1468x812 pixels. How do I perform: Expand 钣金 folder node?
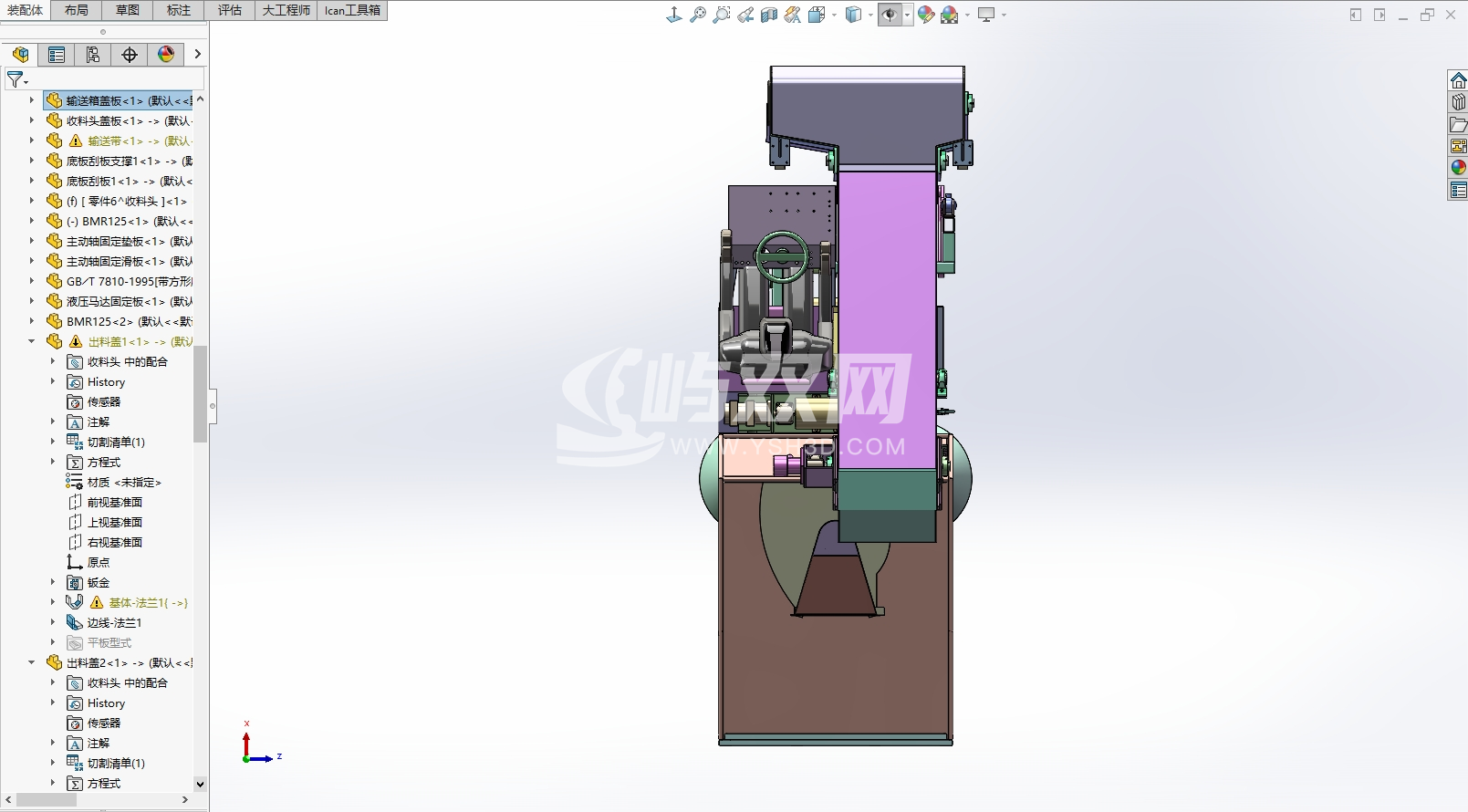point(53,582)
